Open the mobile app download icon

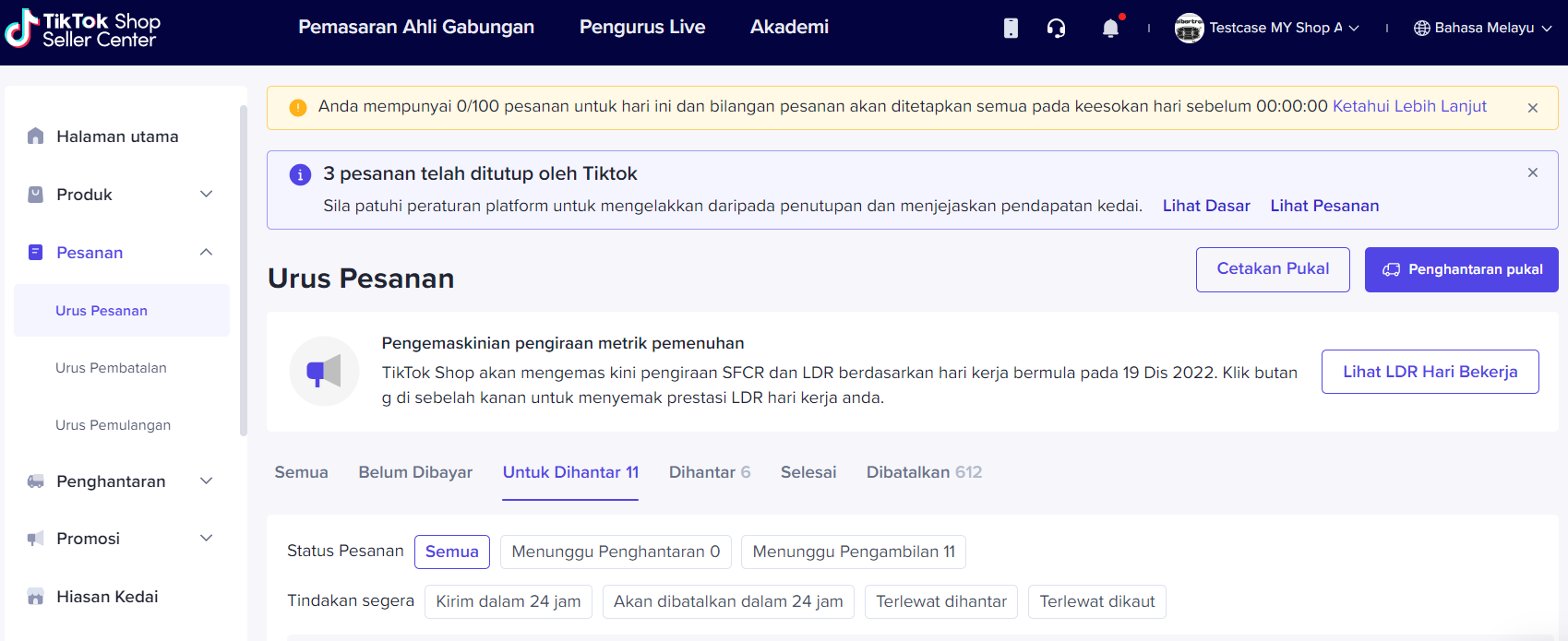pyautogui.click(x=1011, y=29)
